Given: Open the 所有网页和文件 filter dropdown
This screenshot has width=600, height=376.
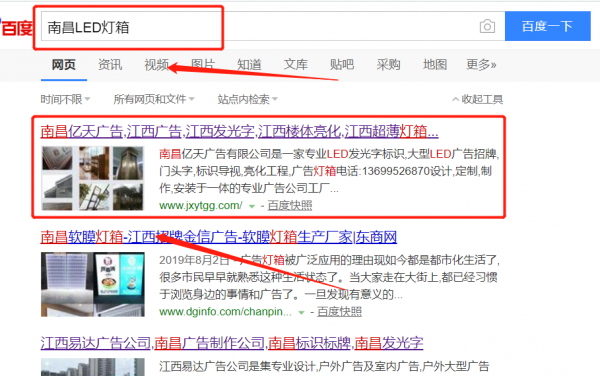Looking at the screenshot, I should click(154, 99).
